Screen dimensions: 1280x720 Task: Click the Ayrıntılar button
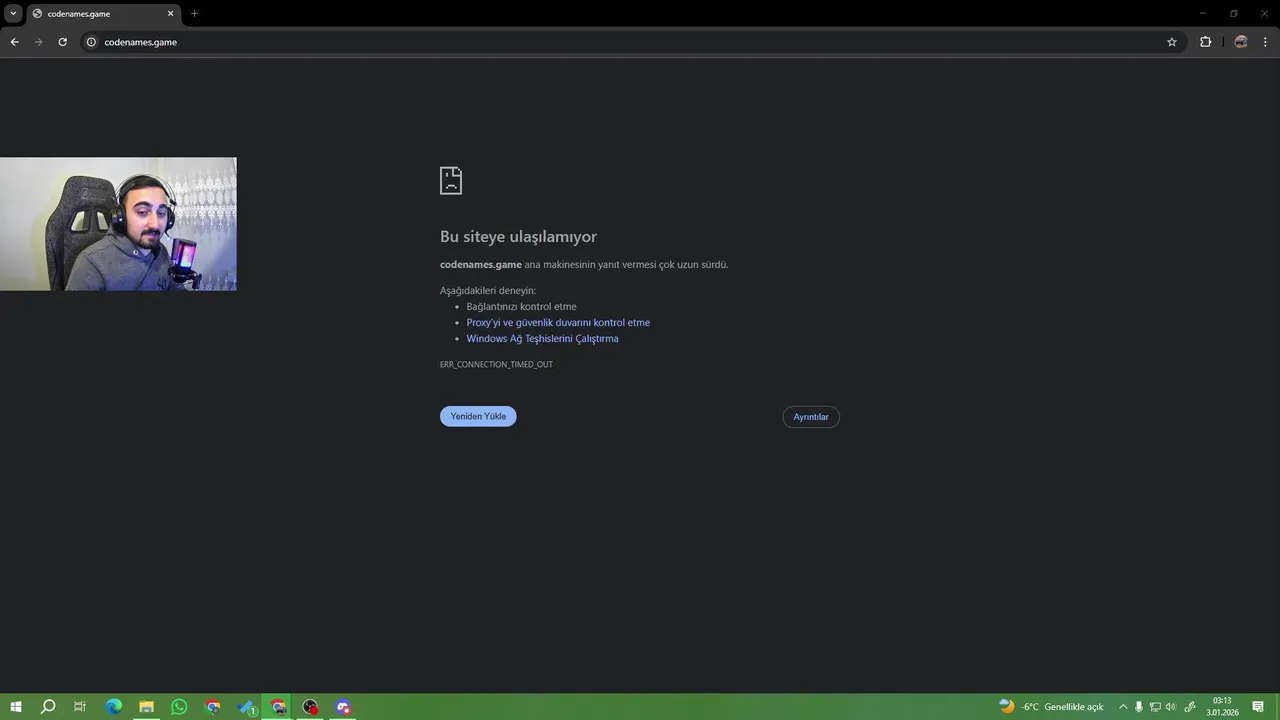tap(811, 417)
